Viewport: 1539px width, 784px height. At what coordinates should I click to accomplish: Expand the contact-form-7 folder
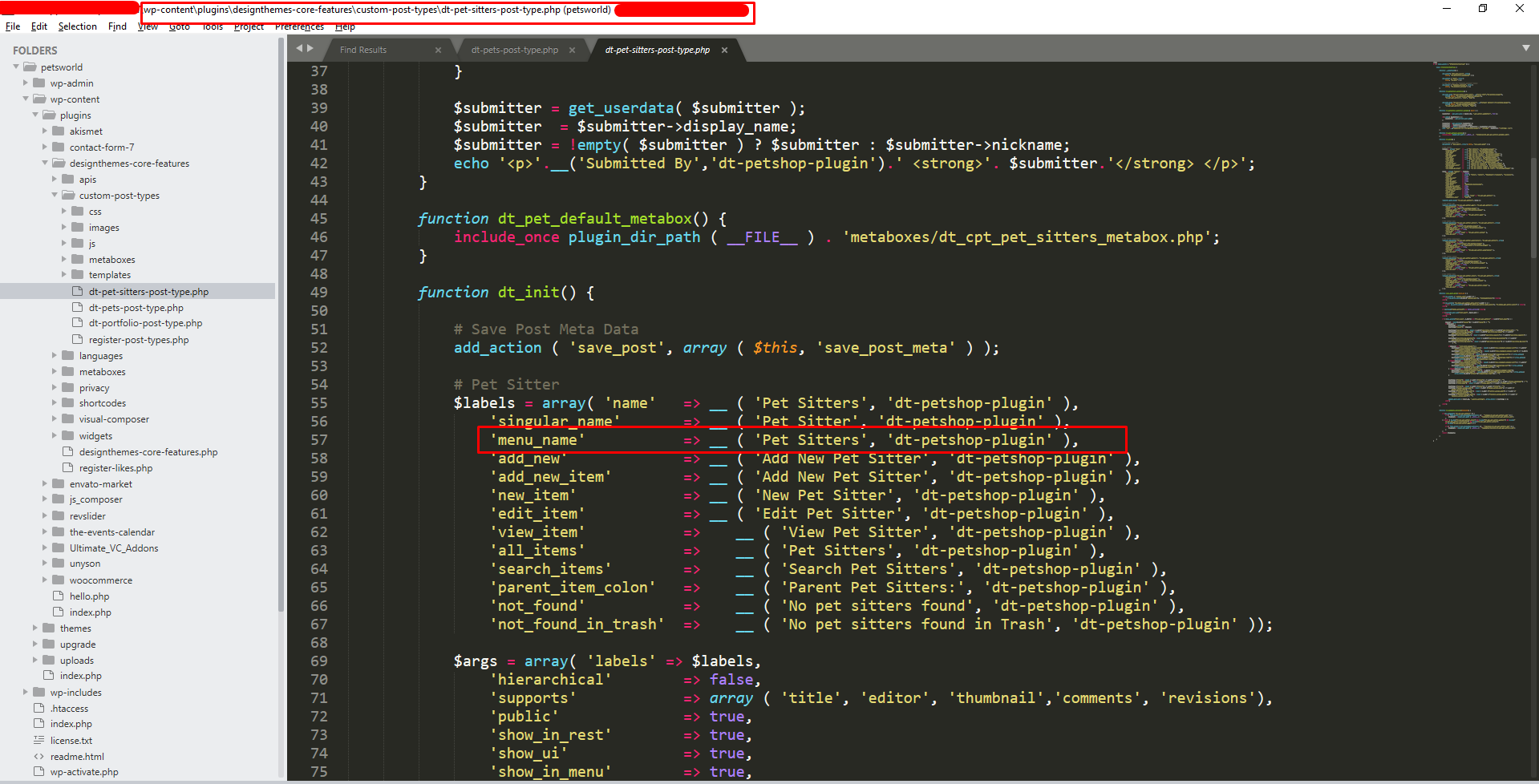tap(45, 147)
